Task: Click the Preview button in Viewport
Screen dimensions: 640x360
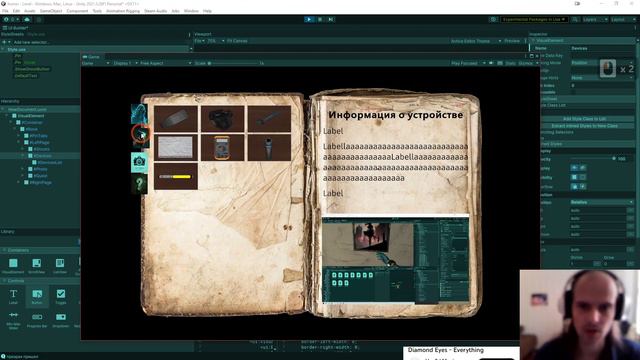Action: point(512,41)
